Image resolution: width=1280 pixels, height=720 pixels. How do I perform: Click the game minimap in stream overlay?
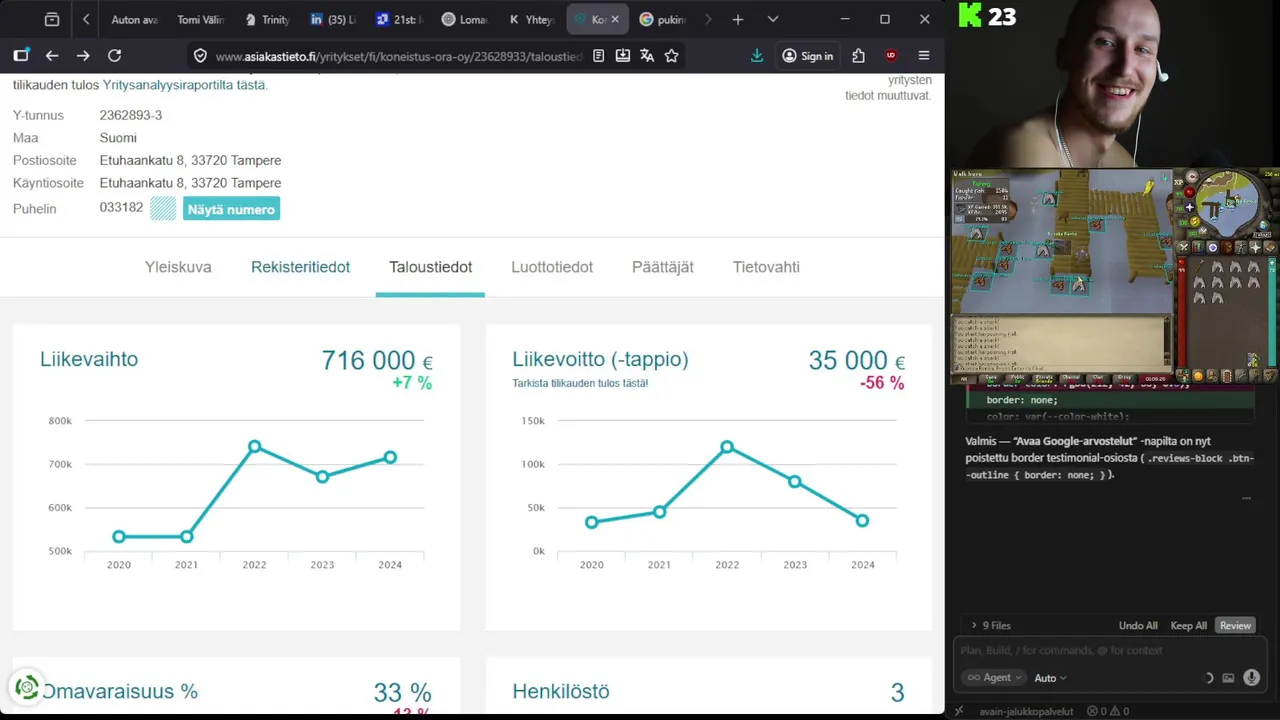(1228, 203)
